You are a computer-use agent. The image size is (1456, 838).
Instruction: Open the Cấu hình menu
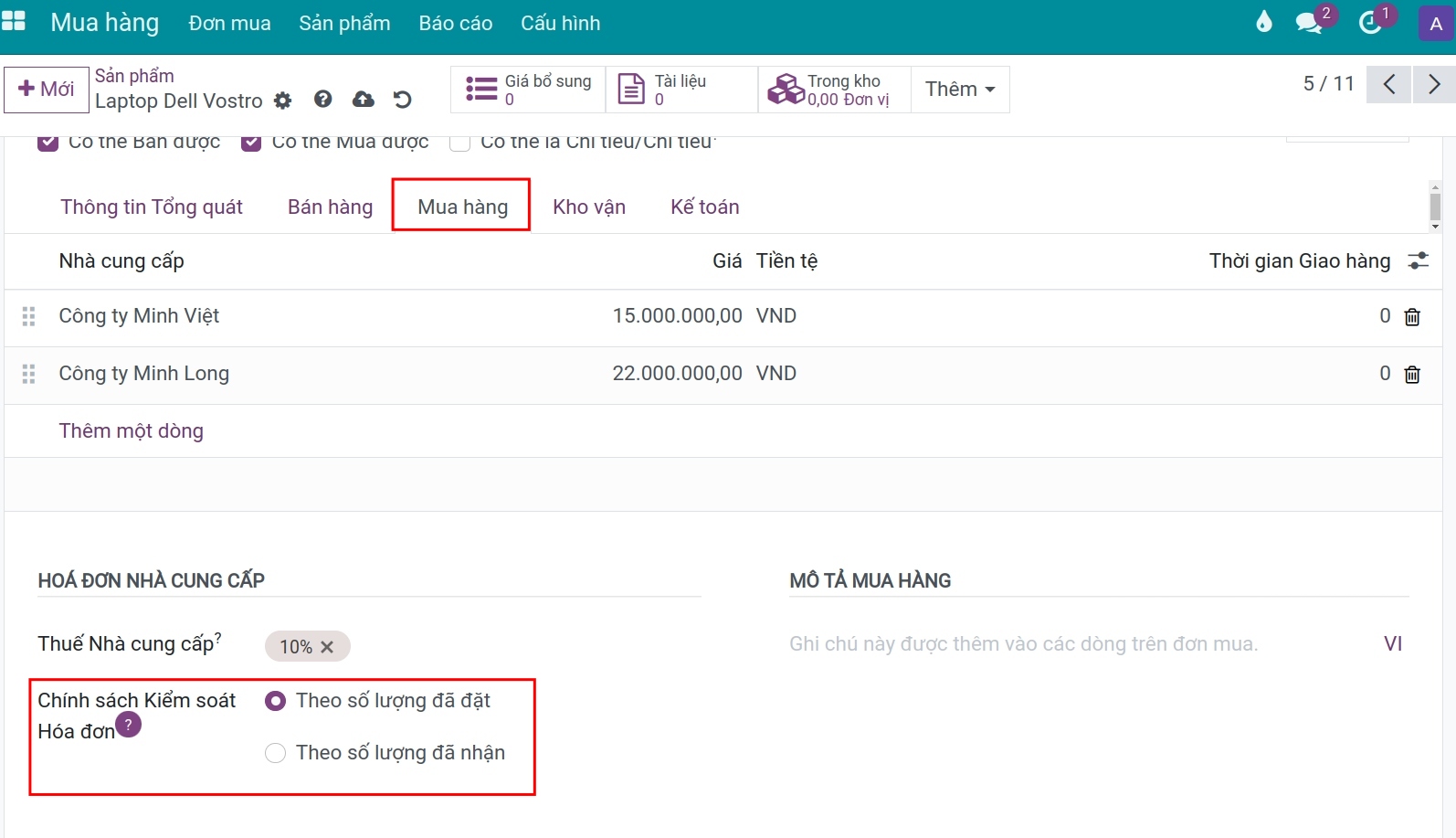pyautogui.click(x=561, y=24)
